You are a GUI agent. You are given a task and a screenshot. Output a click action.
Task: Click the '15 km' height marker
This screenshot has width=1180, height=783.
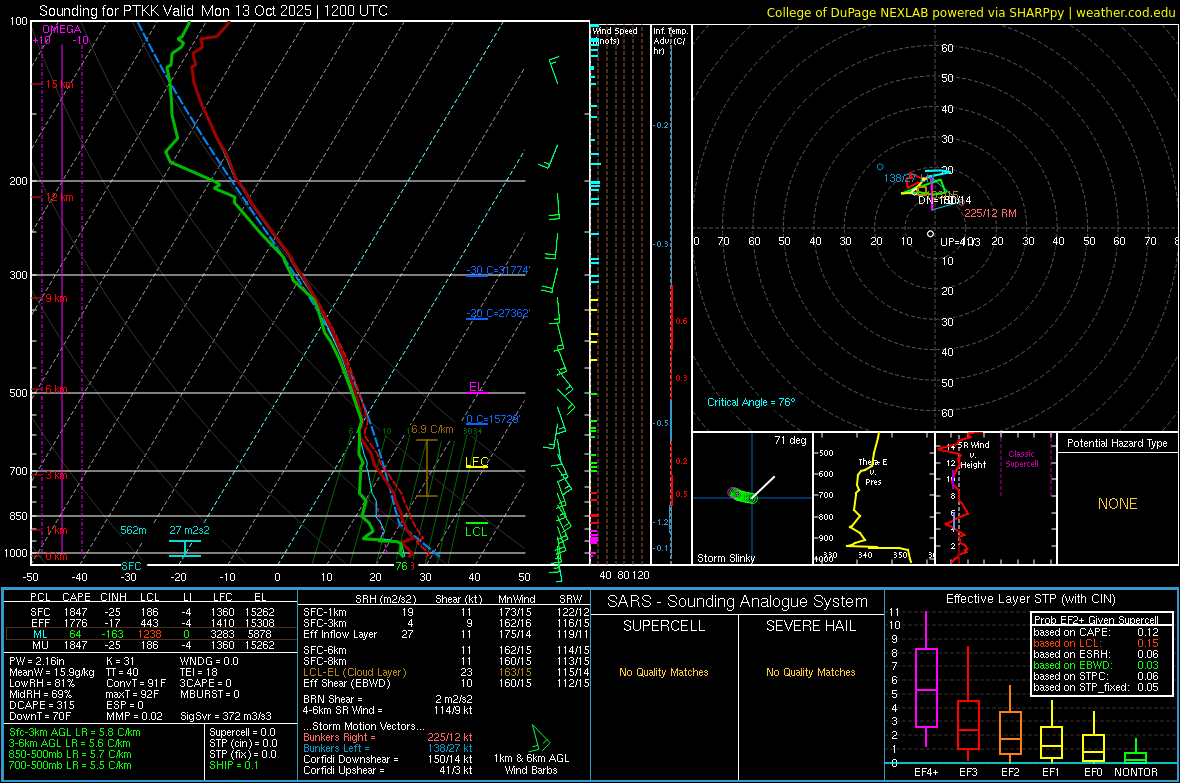[x=59, y=84]
